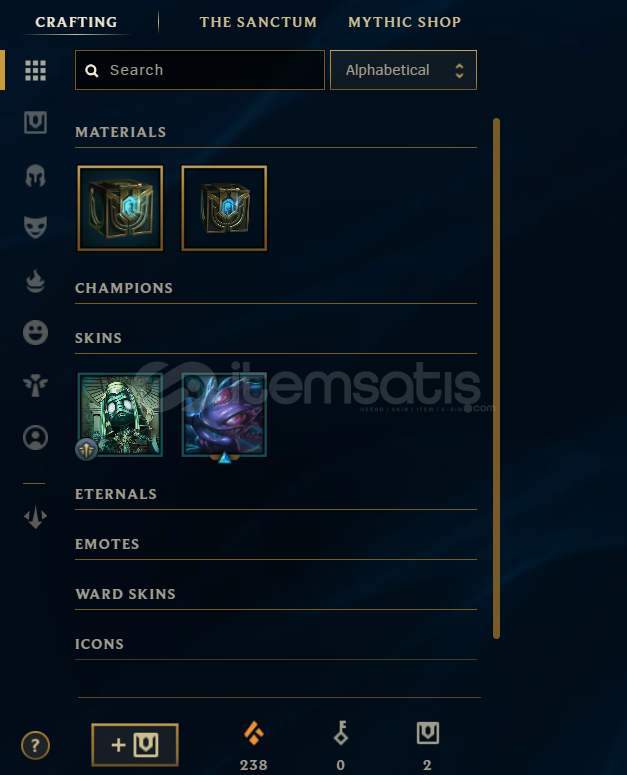The width and height of the screenshot is (627, 775).
Task: Select the all-items grid filter icon
Action: [x=36, y=71]
